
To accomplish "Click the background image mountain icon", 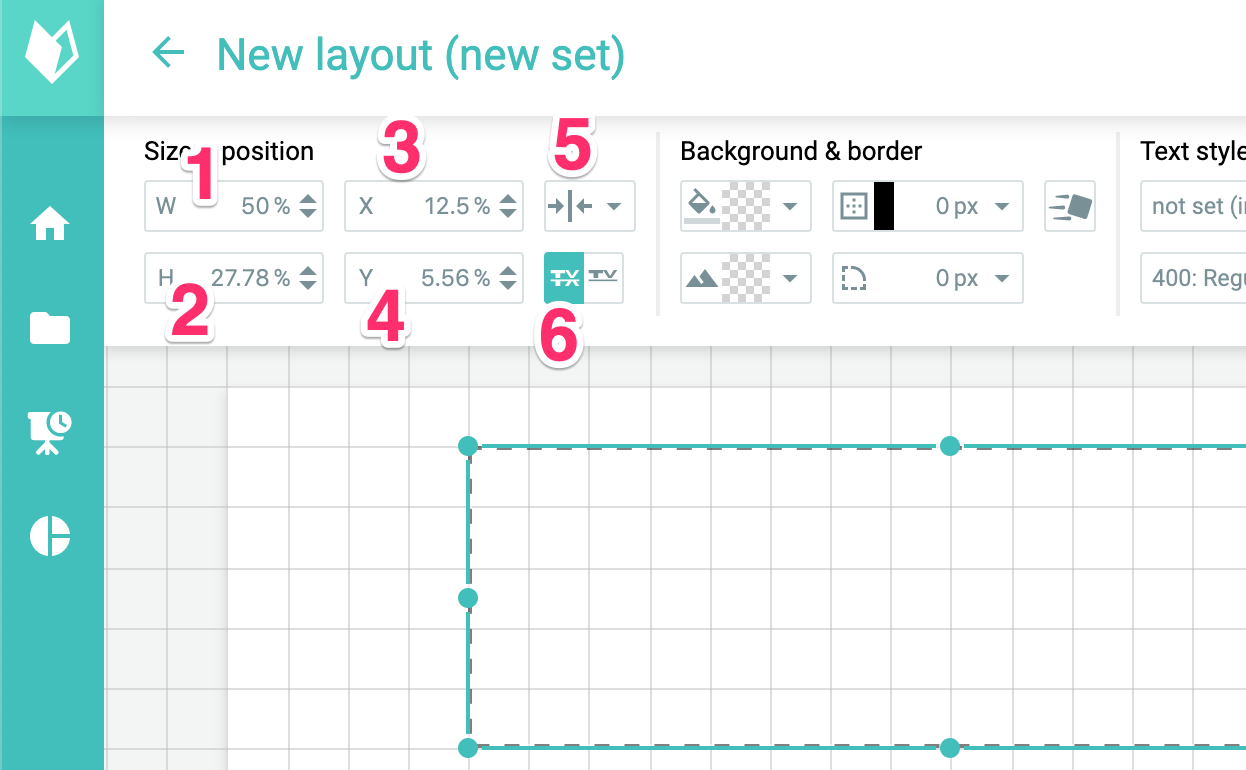I will click(701, 279).
